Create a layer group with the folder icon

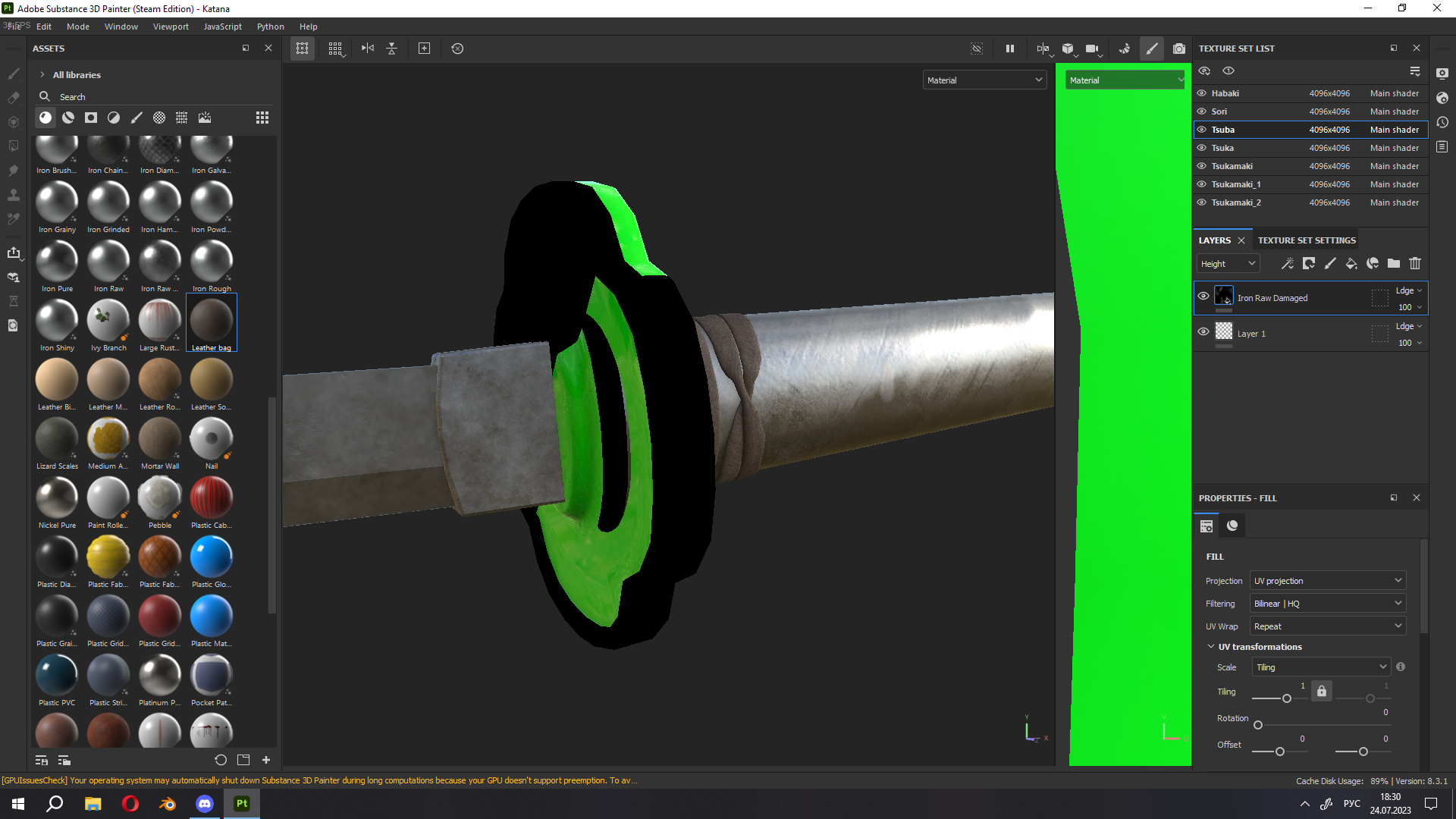[1394, 263]
